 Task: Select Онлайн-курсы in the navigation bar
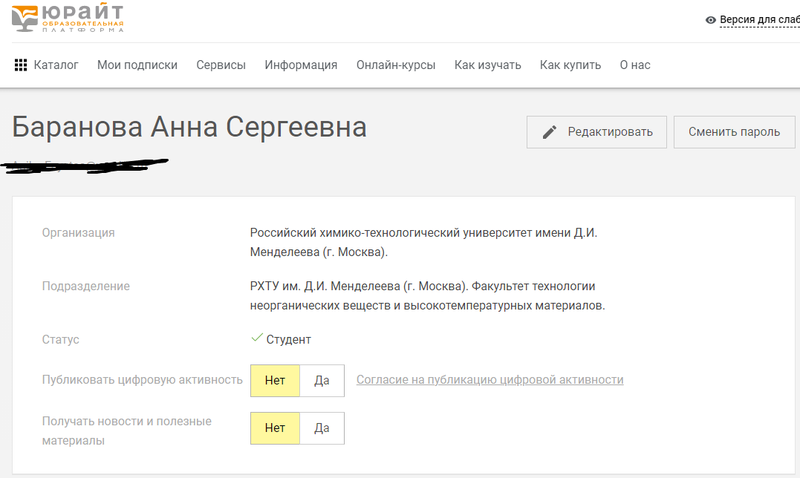click(396, 65)
